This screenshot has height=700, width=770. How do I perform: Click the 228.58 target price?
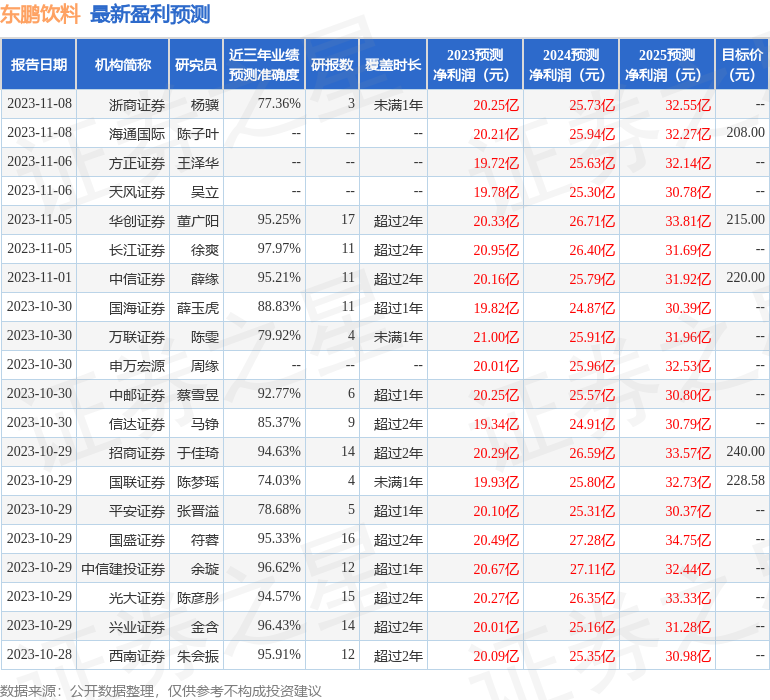[x=745, y=480]
